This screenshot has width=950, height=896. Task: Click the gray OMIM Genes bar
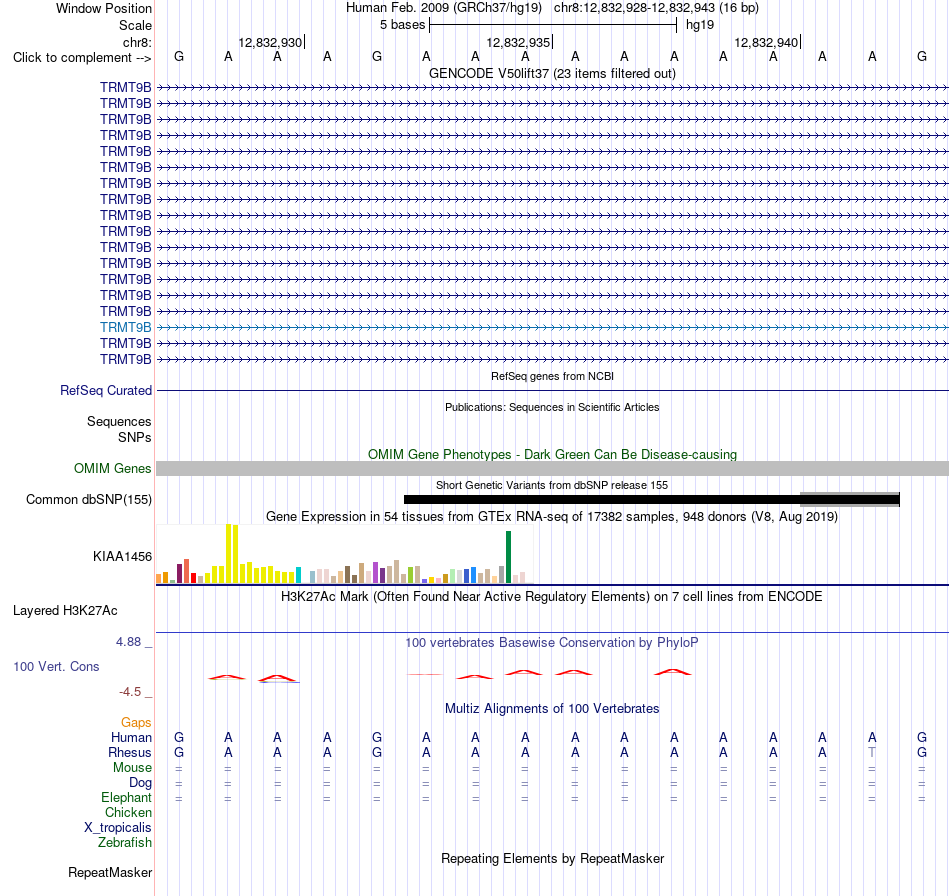tap(552, 468)
